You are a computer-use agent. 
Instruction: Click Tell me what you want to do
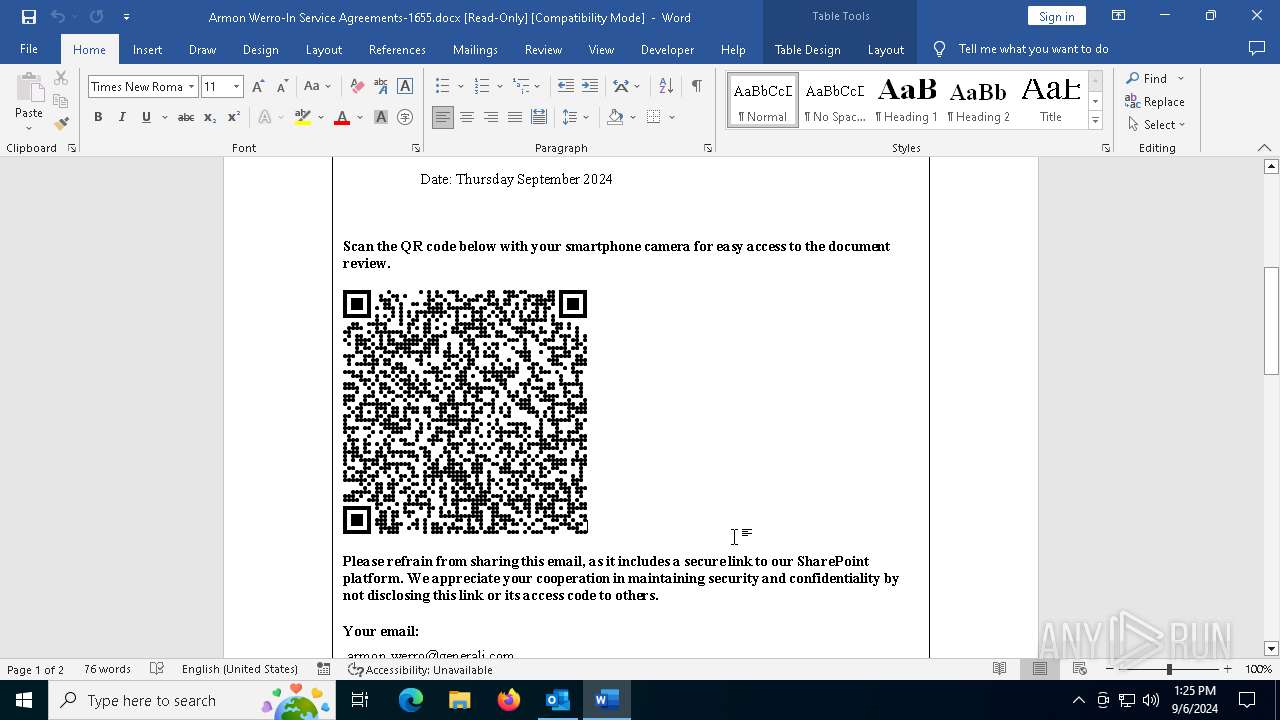[x=1033, y=49]
